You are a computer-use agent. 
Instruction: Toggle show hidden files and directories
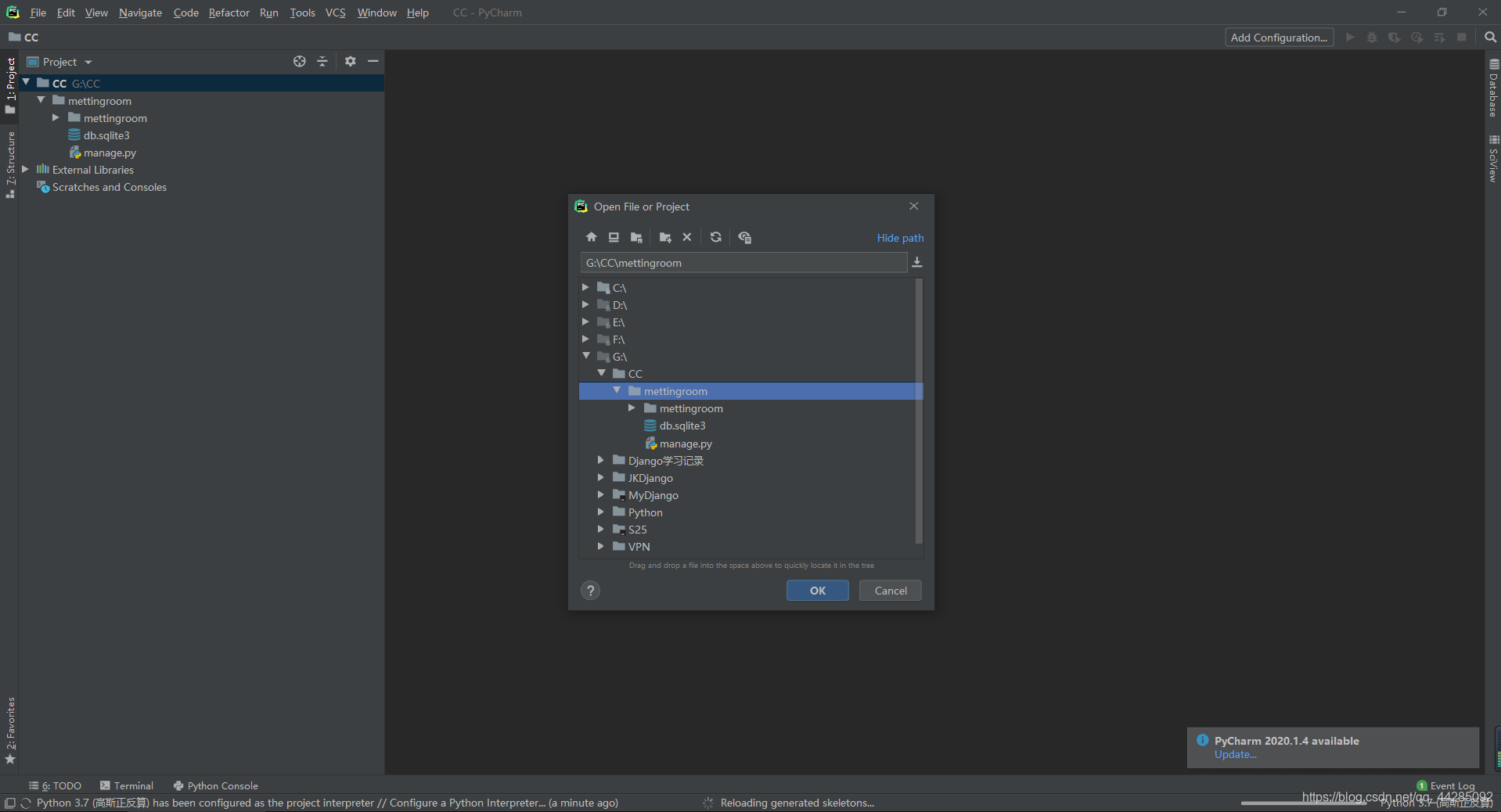click(744, 237)
